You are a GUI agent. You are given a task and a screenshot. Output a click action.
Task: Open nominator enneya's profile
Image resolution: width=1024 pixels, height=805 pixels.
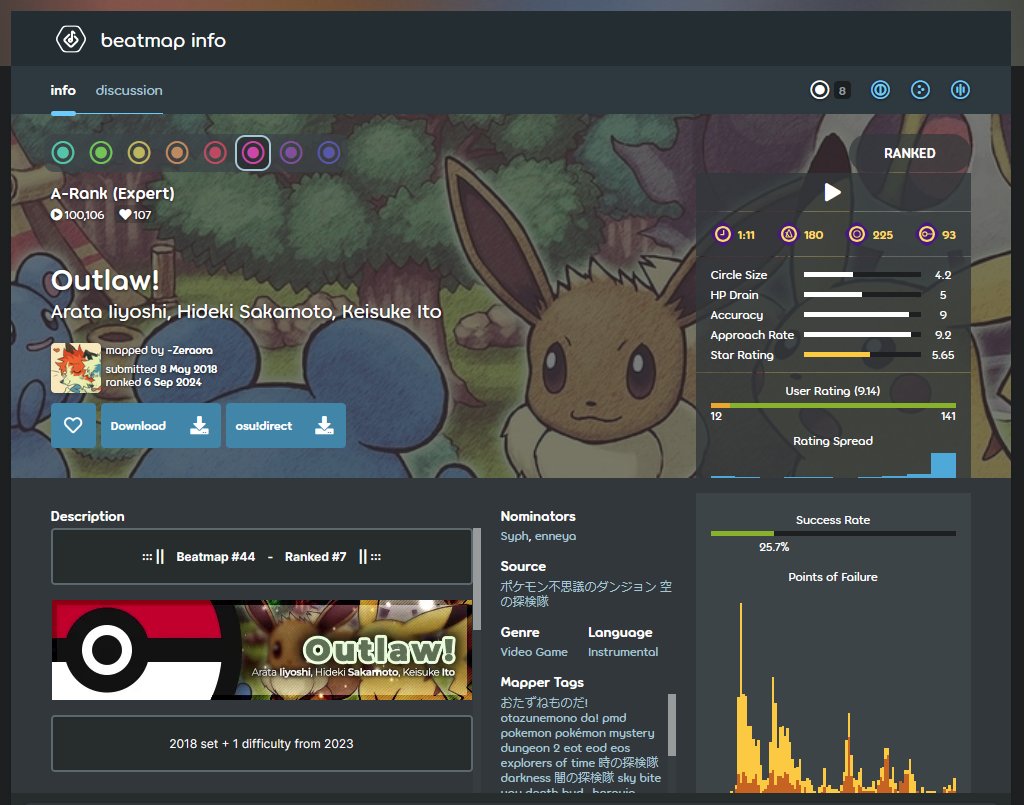pos(555,536)
